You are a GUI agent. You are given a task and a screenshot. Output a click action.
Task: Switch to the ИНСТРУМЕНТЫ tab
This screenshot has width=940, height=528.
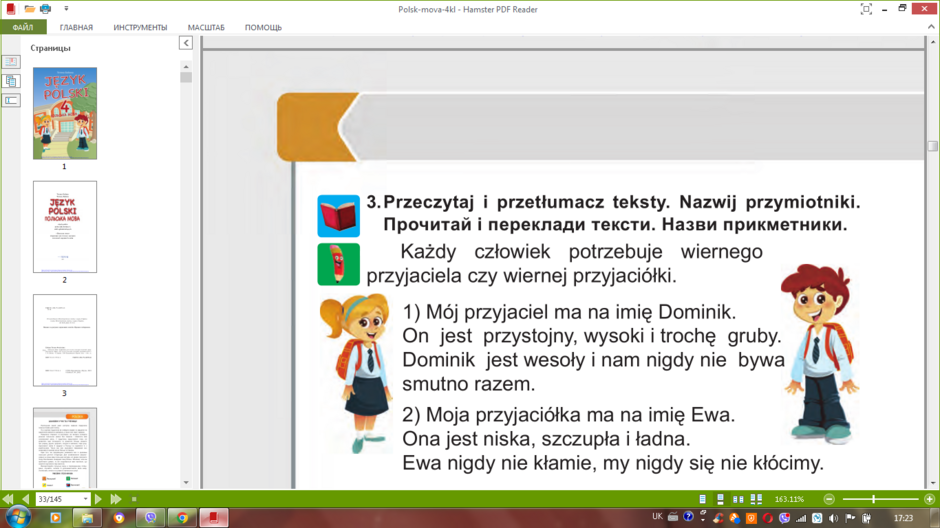(140, 27)
